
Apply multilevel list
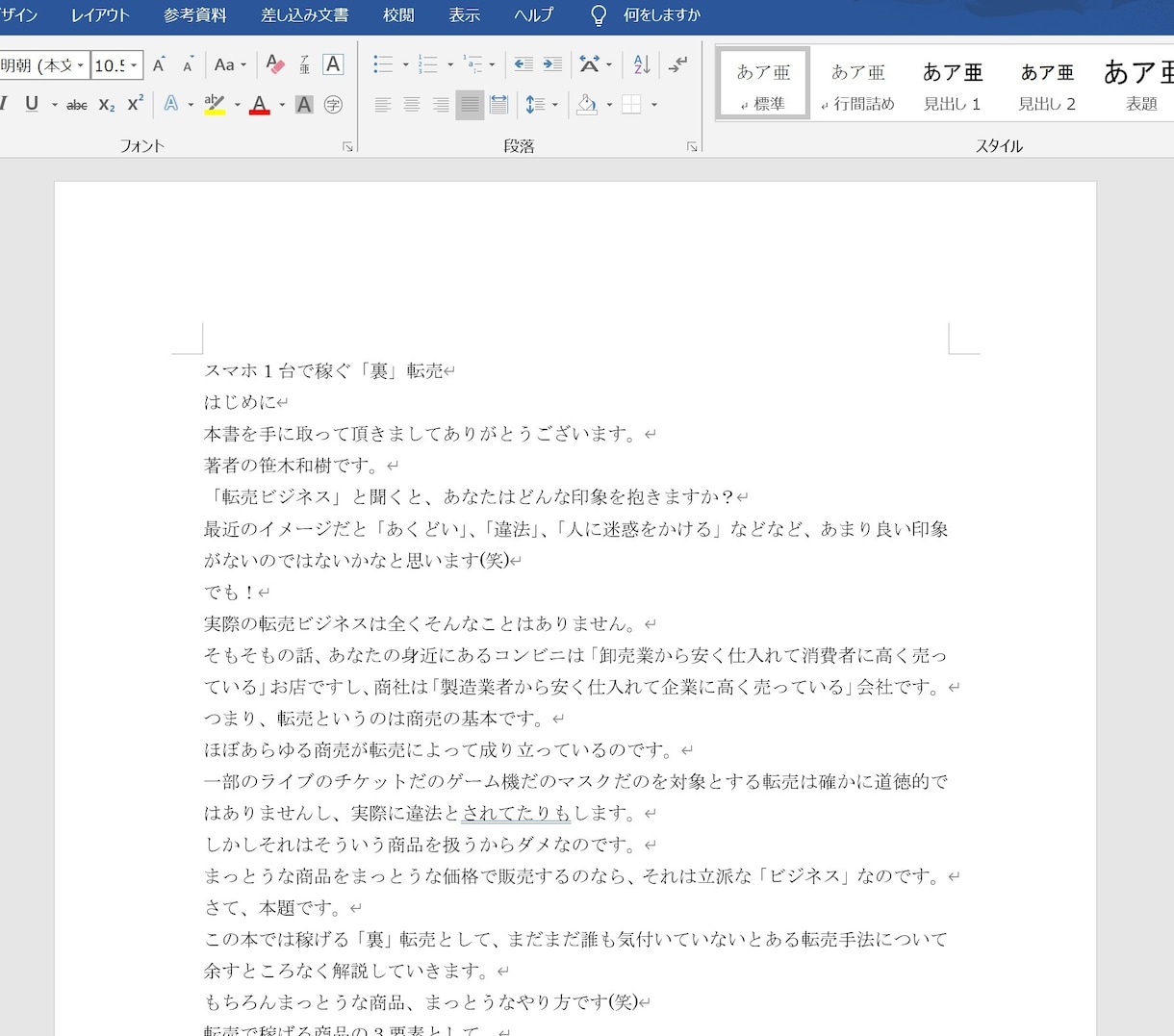(472, 64)
